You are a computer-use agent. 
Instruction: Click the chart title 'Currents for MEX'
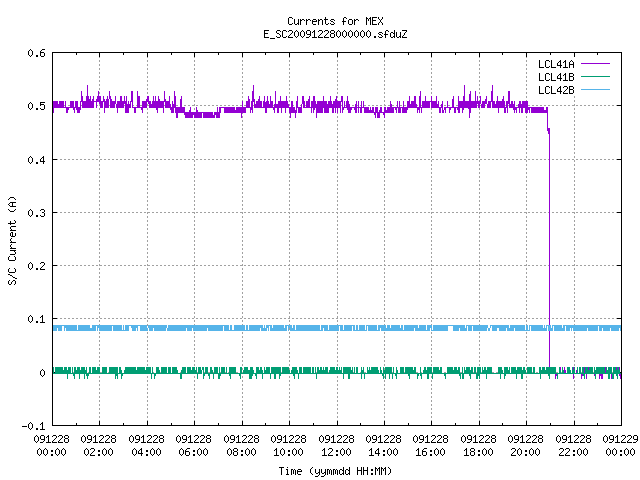pyautogui.click(x=335, y=21)
